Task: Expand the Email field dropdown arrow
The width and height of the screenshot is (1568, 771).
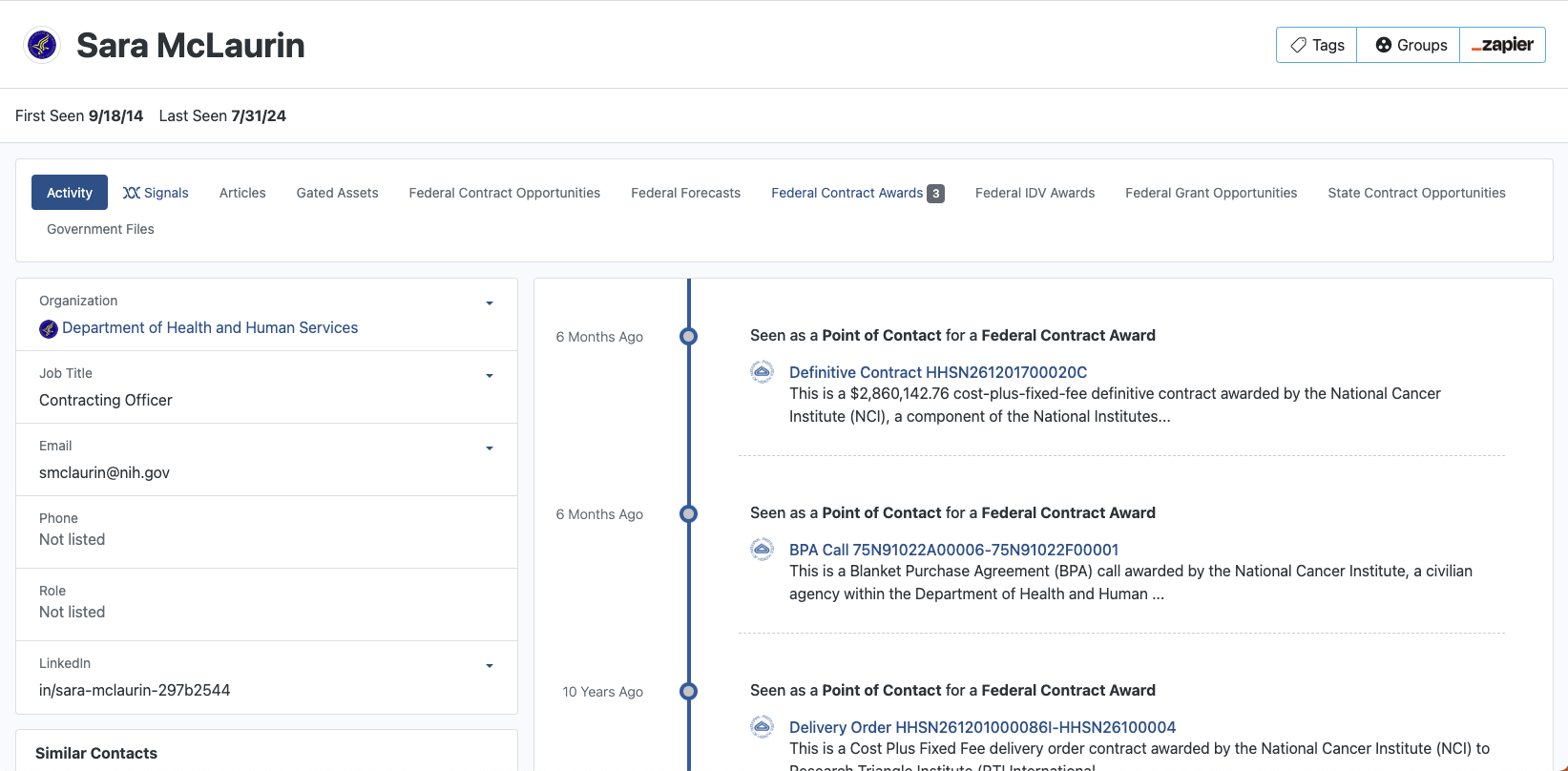Action: click(x=490, y=448)
